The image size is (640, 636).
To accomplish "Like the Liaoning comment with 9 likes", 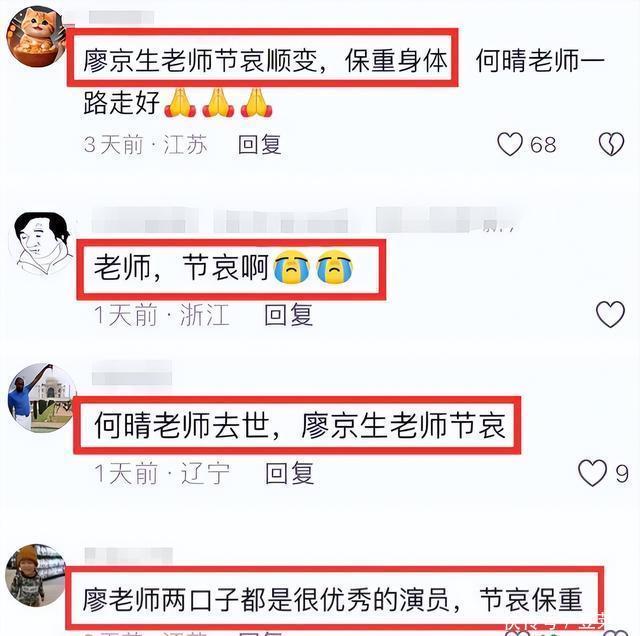I will point(592,473).
